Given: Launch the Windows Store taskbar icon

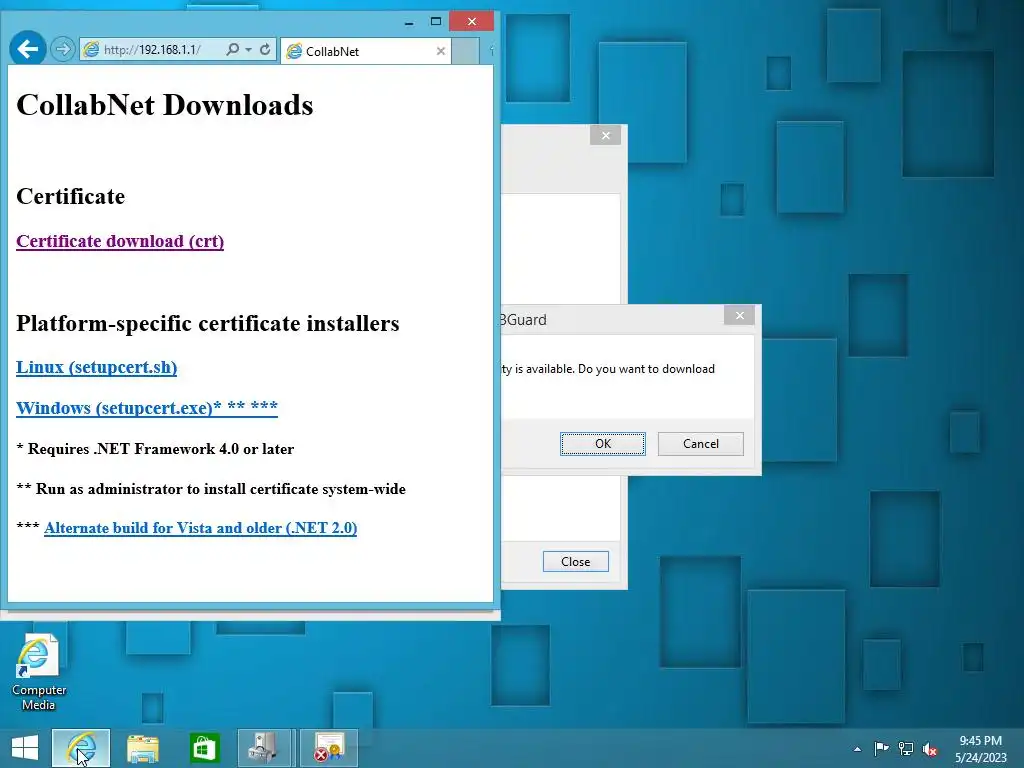Looking at the screenshot, I should point(204,748).
